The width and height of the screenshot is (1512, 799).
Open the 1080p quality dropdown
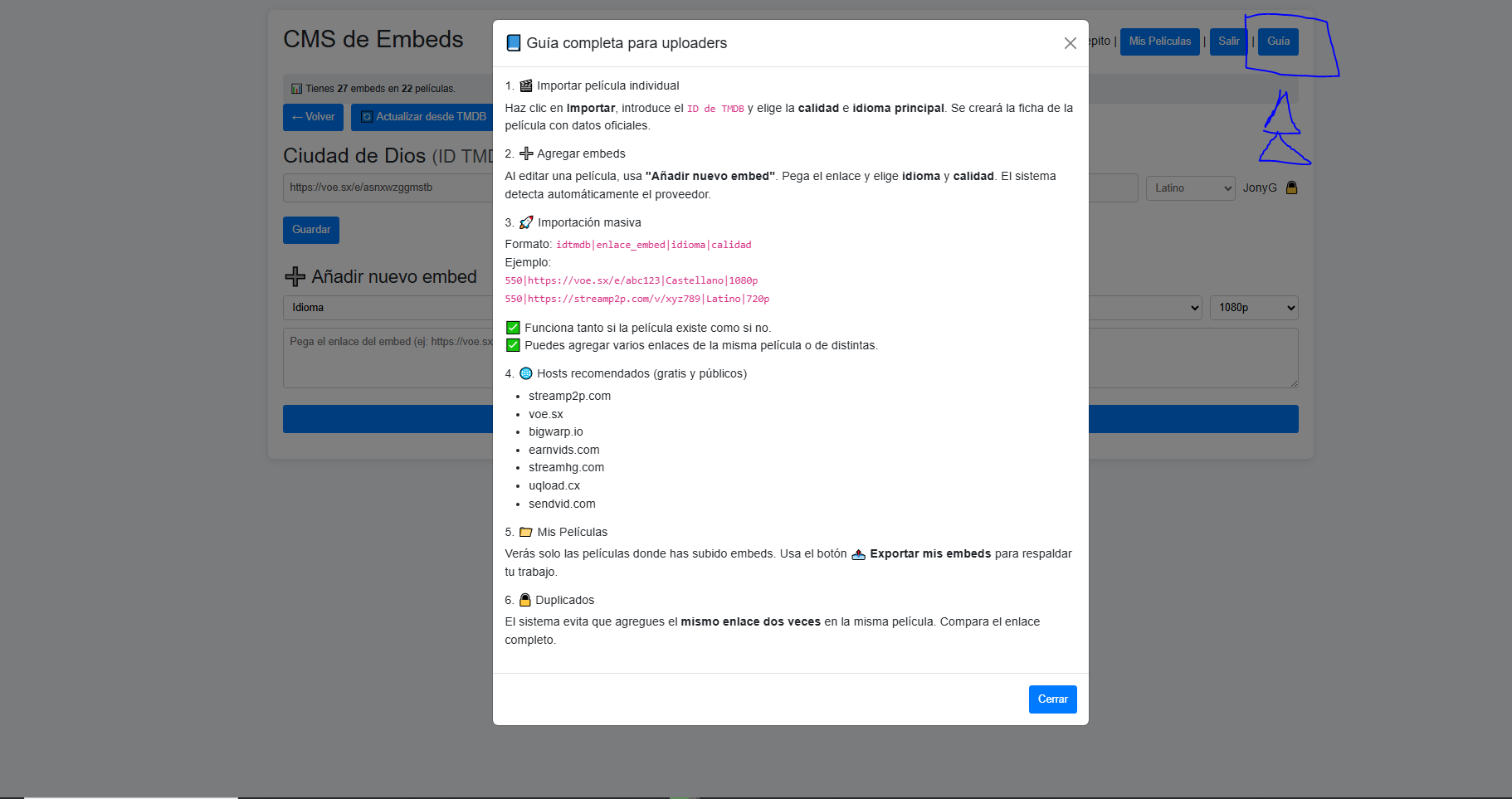pos(1253,308)
